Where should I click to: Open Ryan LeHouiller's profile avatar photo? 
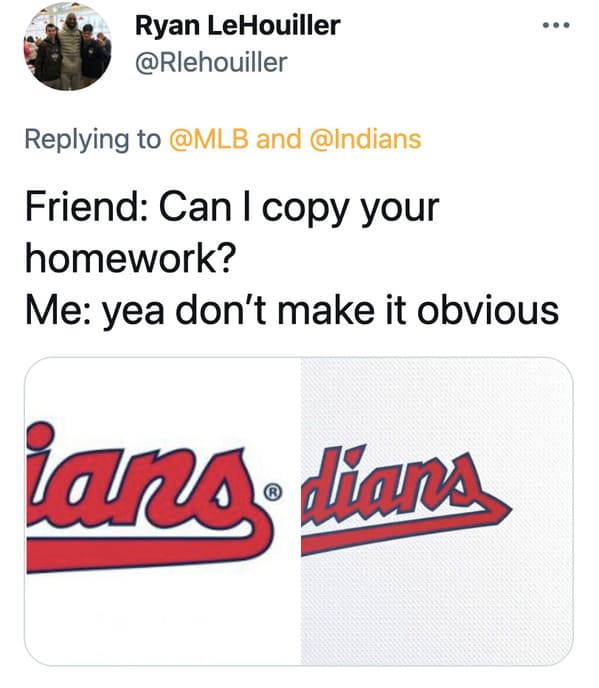[x=67, y=46]
